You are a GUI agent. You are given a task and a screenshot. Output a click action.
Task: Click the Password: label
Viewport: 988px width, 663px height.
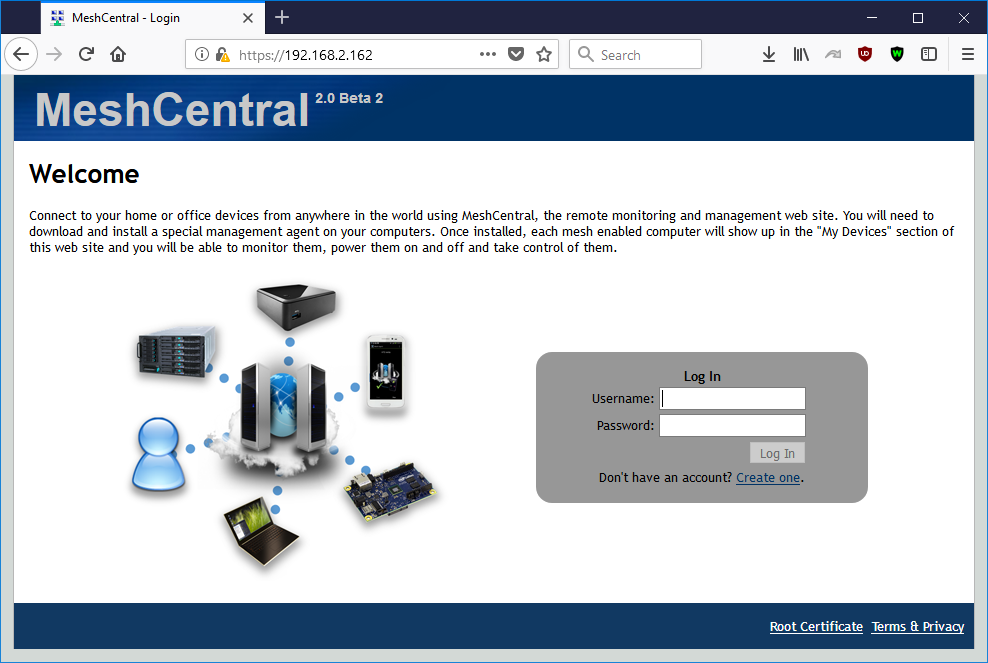pos(625,426)
